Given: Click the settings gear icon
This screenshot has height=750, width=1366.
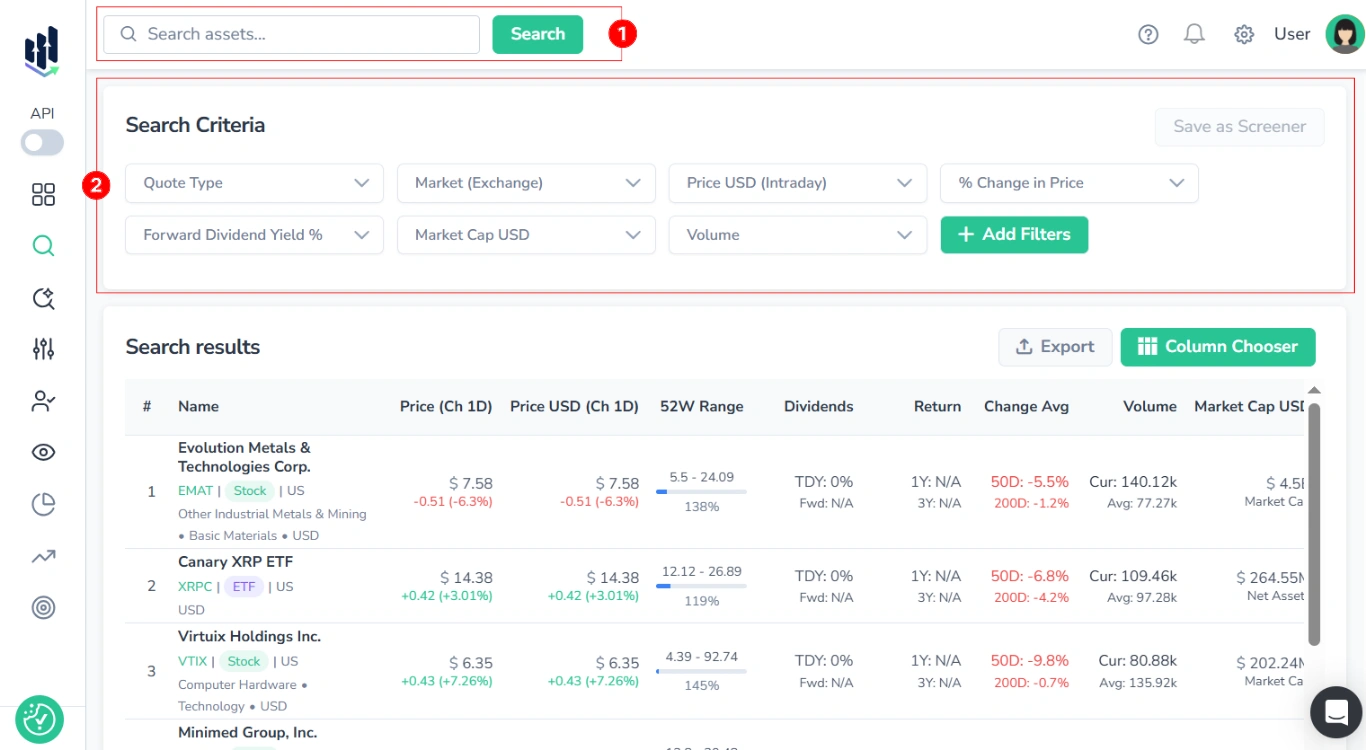Looking at the screenshot, I should [1244, 33].
